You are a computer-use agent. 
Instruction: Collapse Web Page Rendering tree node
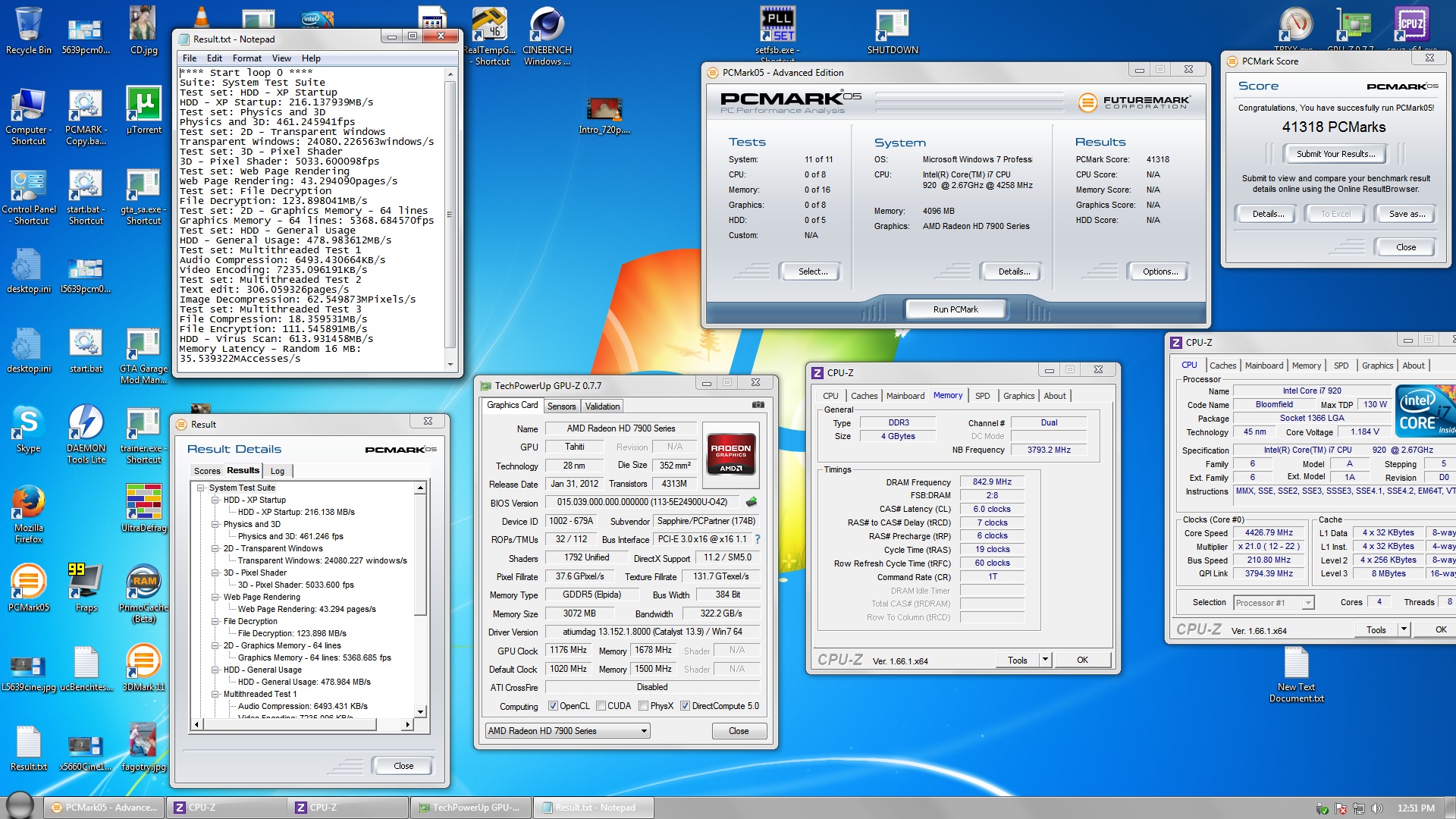[x=215, y=598]
